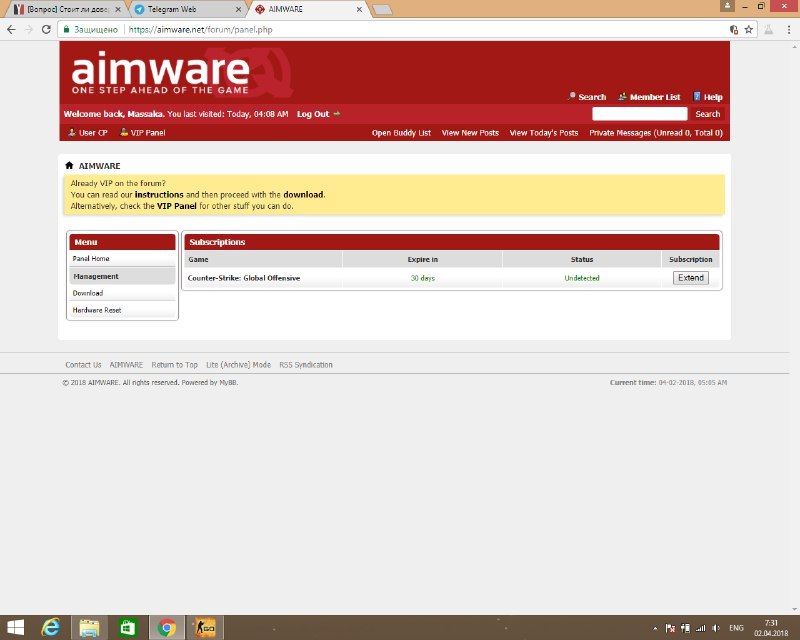
Task: Click the 30 days expiry text
Action: (422, 278)
